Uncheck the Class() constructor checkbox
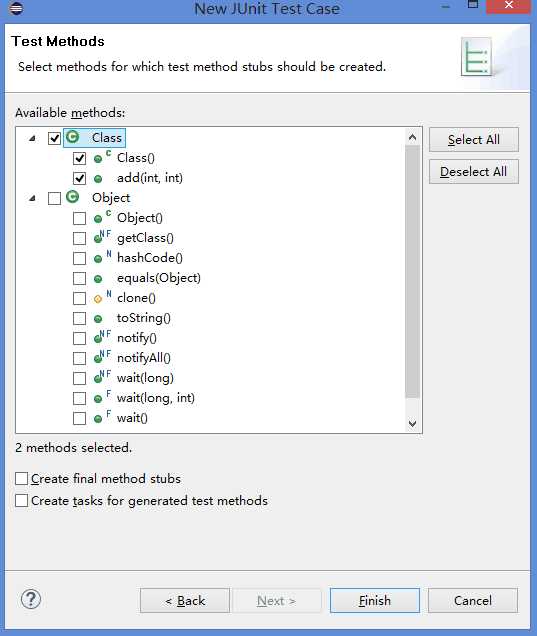Screen dimensions: 537x636 pyautogui.click(x=79, y=158)
